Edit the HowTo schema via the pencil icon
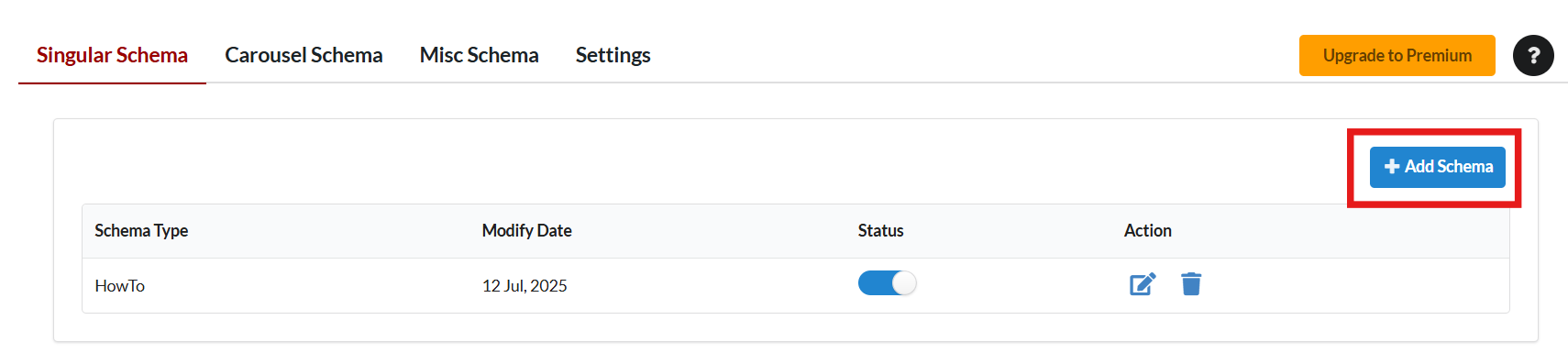1568x364 pixels. pyautogui.click(x=1142, y=284)
